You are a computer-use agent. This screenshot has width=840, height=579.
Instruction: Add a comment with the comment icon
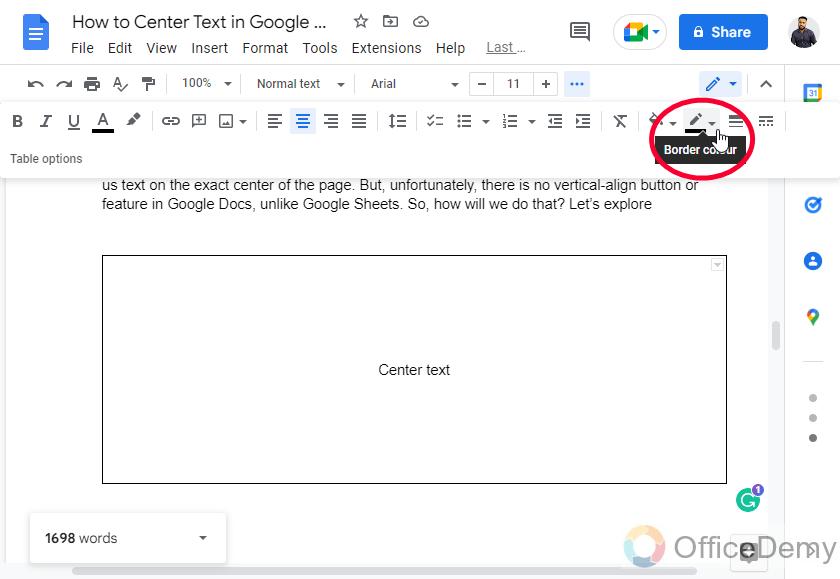tap(198, 121)
